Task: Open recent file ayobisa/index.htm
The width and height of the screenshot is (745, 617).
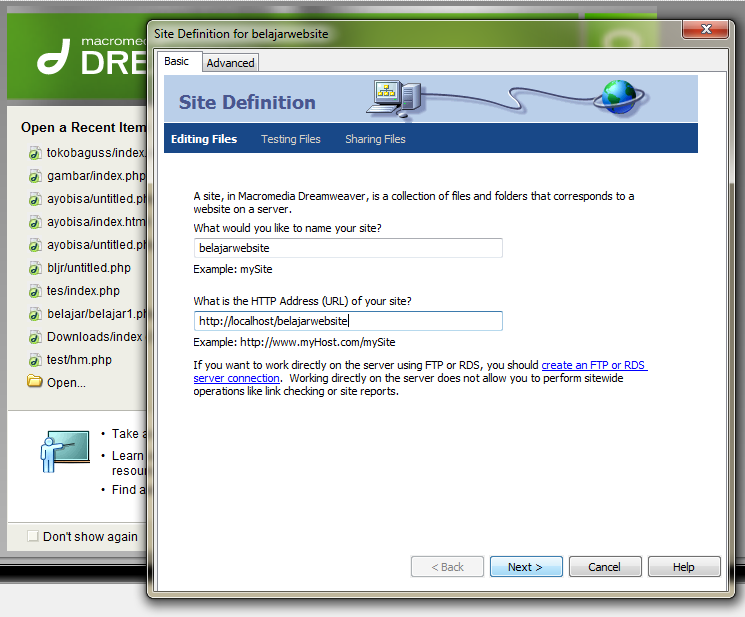Action: click(x=96, y=222)
